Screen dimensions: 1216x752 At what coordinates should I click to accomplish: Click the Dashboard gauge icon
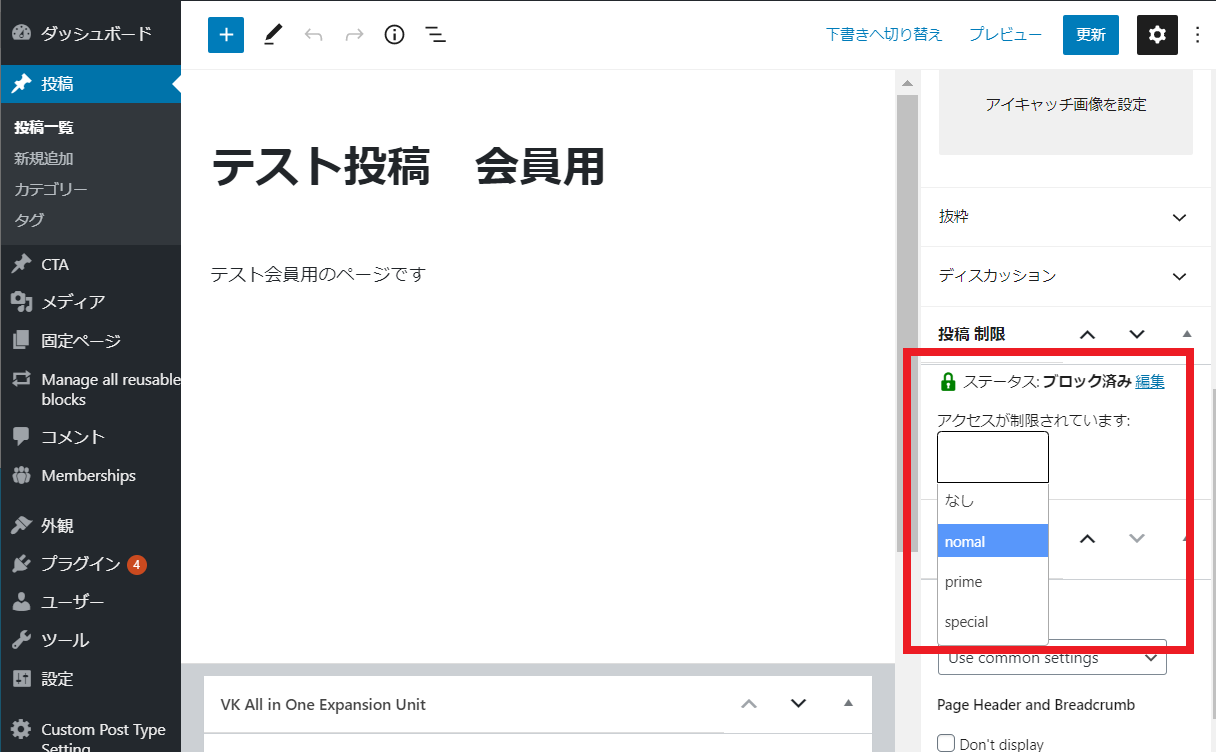coord(21,33)
